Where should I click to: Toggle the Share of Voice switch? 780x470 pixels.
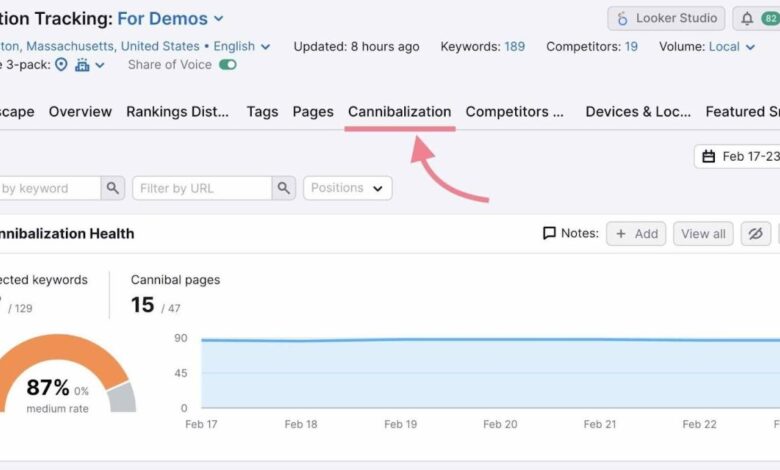(x=228, y=65)
